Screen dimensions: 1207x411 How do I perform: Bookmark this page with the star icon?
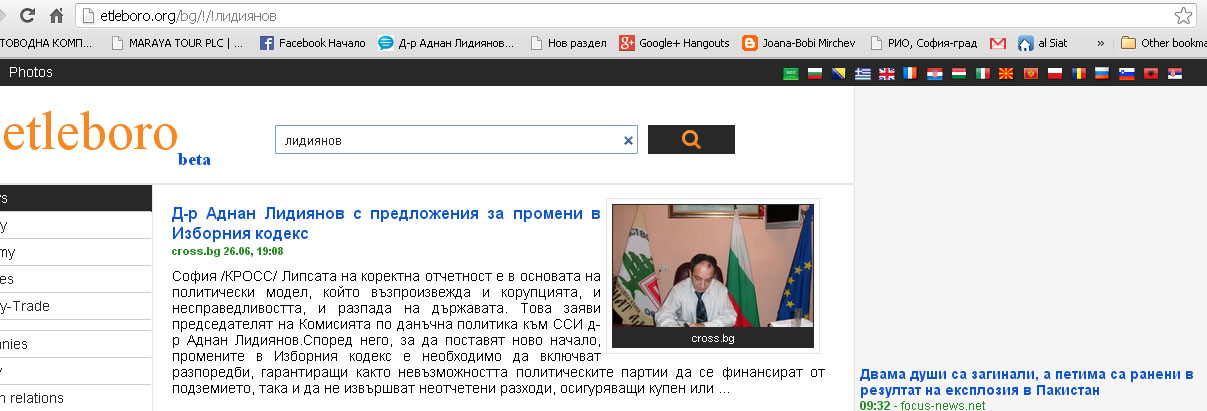[x=1183, y=15]
